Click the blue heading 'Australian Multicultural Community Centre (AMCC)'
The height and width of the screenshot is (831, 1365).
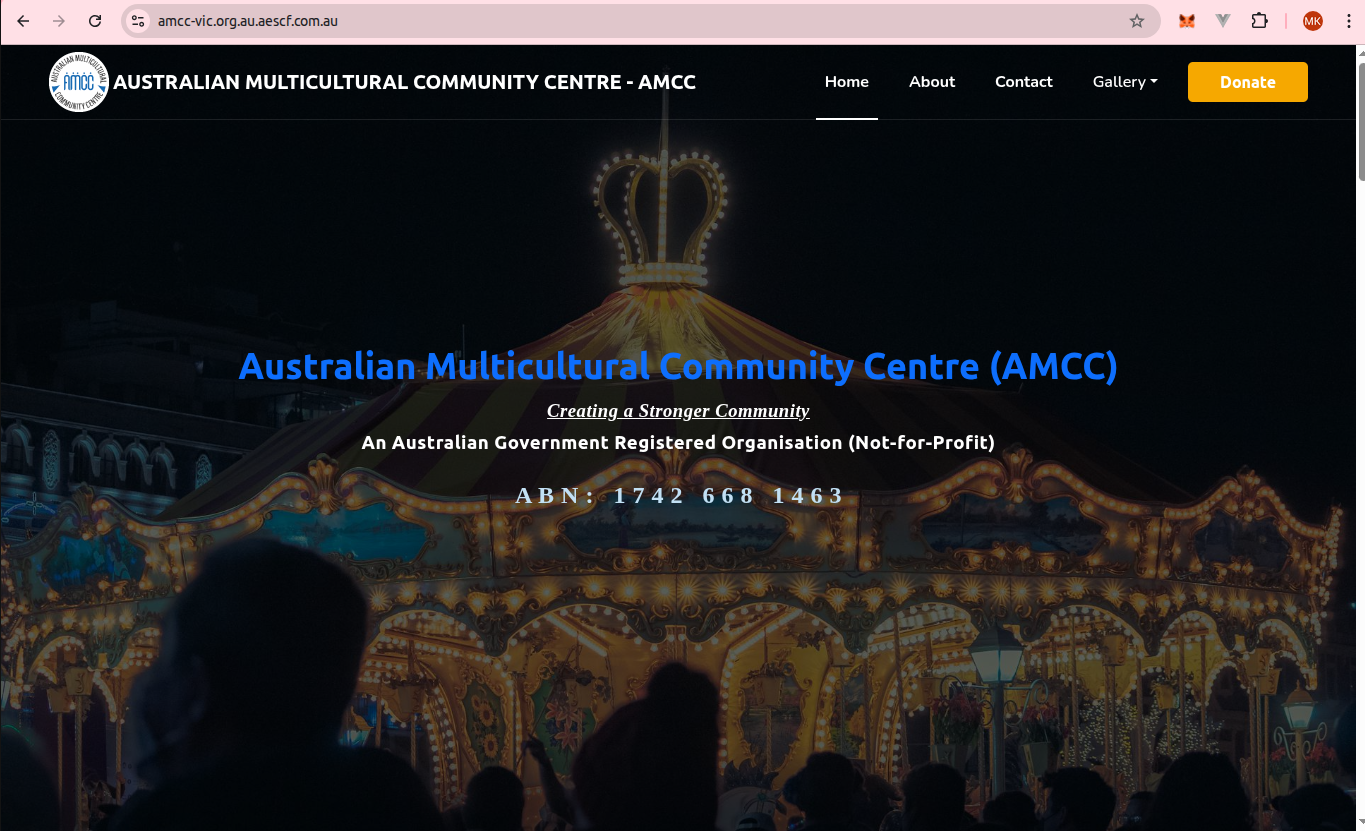click(x=678, y=367)
